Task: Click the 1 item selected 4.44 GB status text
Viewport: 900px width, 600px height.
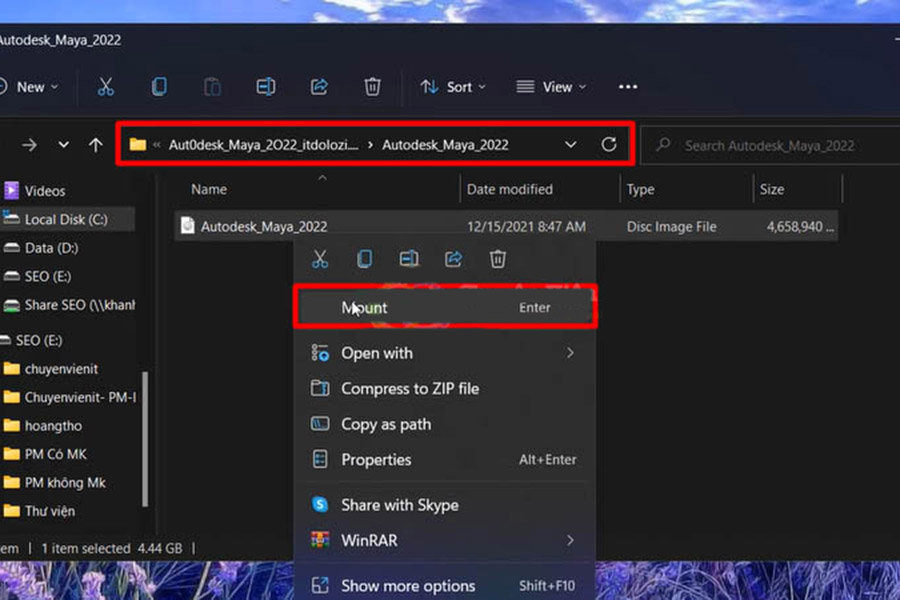Action: click(x=112, y=548)
